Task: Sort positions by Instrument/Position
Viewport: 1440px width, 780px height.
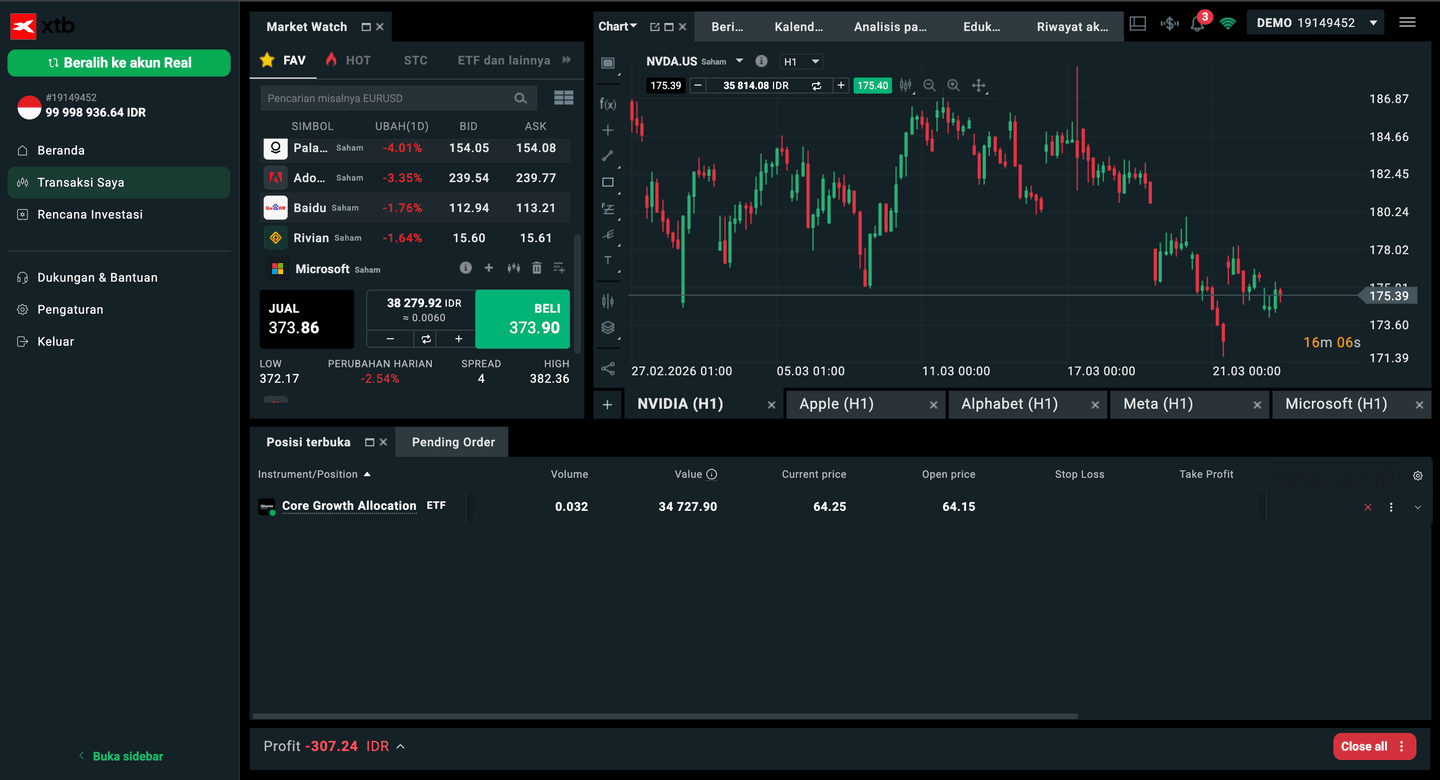Action: coord(314,474)
